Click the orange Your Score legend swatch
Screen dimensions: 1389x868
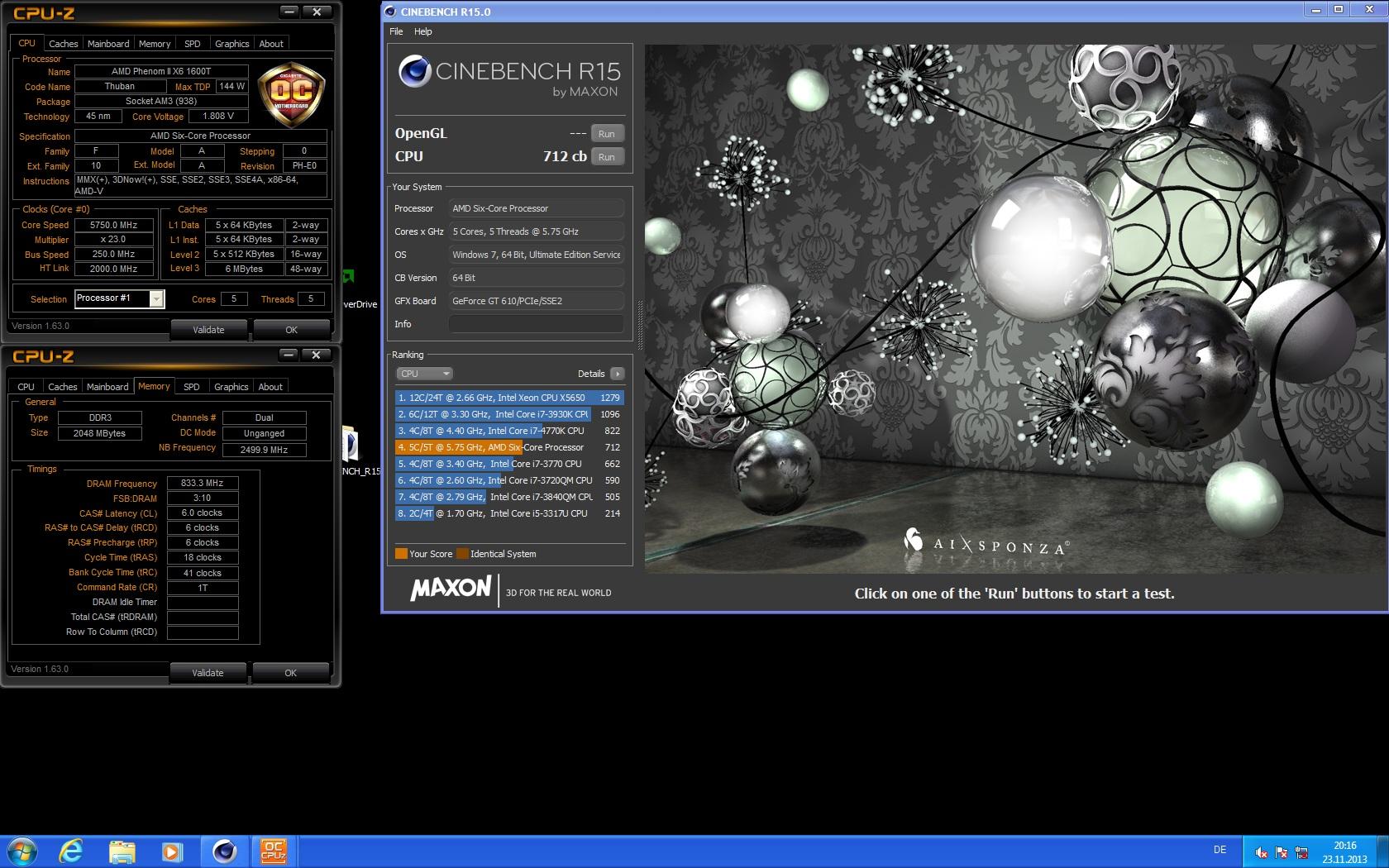click(x=401, y=554)
